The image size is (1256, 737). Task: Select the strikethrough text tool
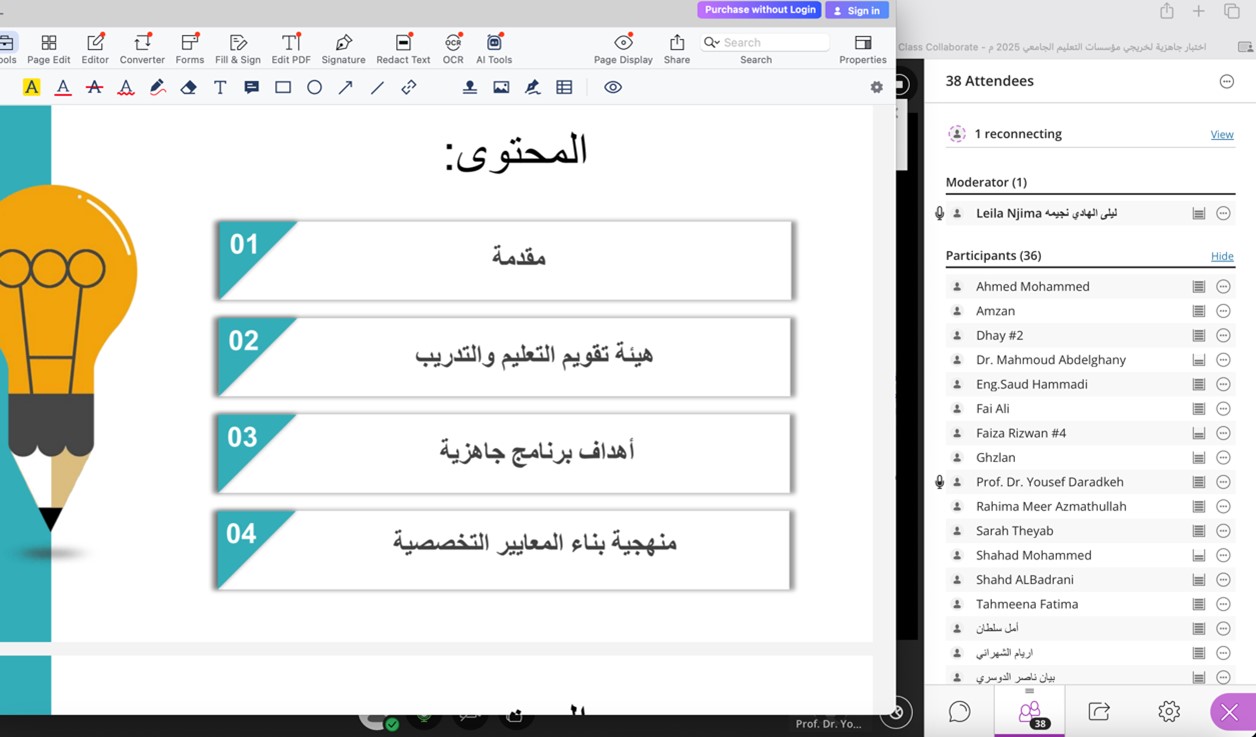[94, 88]
